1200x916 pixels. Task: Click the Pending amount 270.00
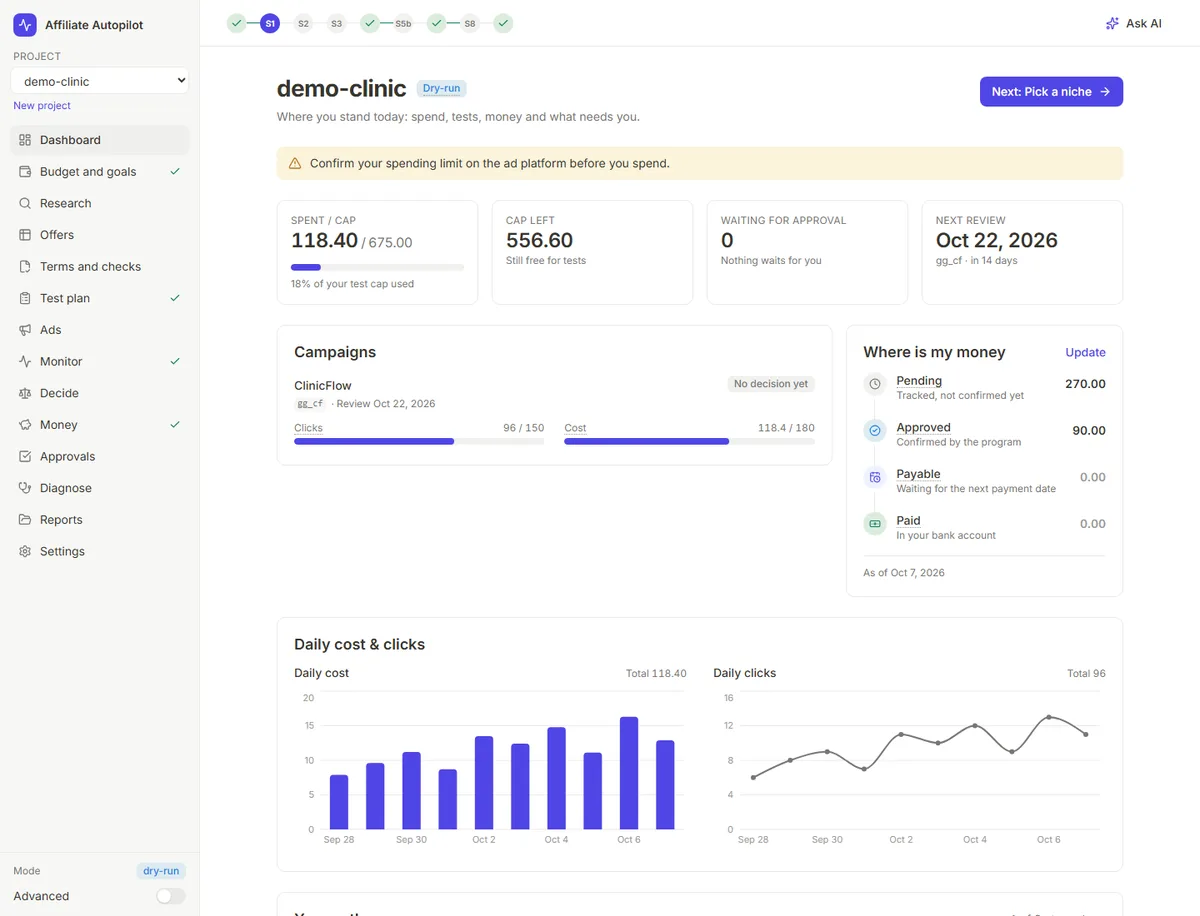[x=1085, y=384]
